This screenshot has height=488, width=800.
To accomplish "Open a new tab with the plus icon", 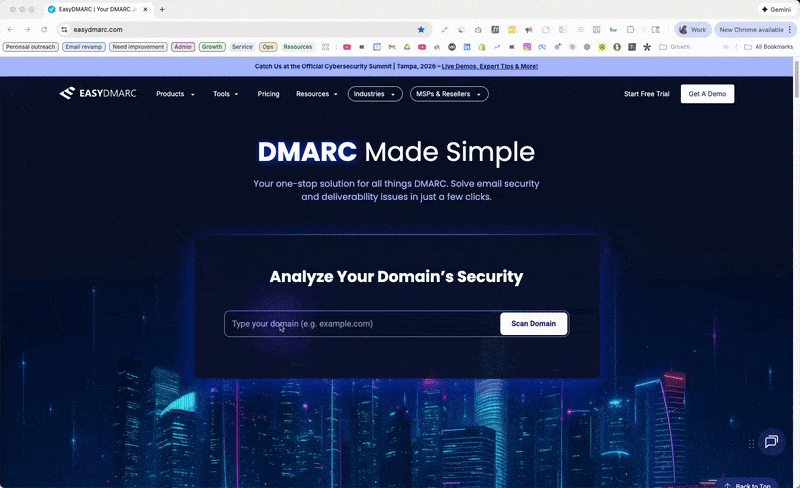I will coord(162,9).
